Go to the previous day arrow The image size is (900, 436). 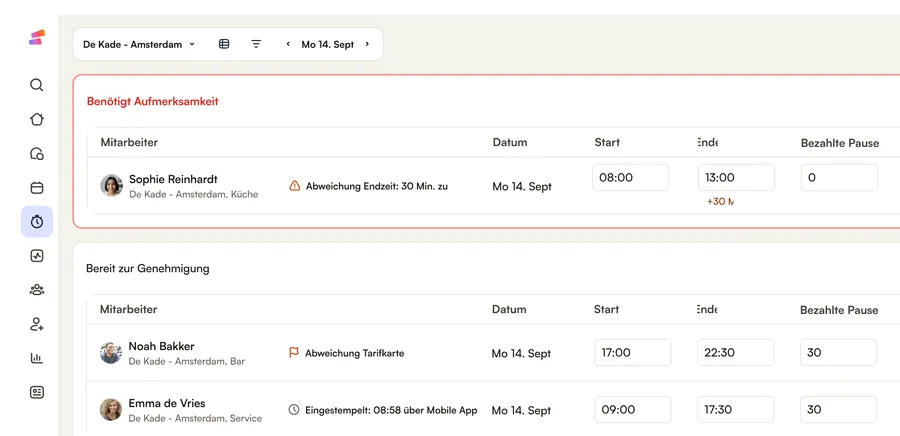click(x=288, y=44)
